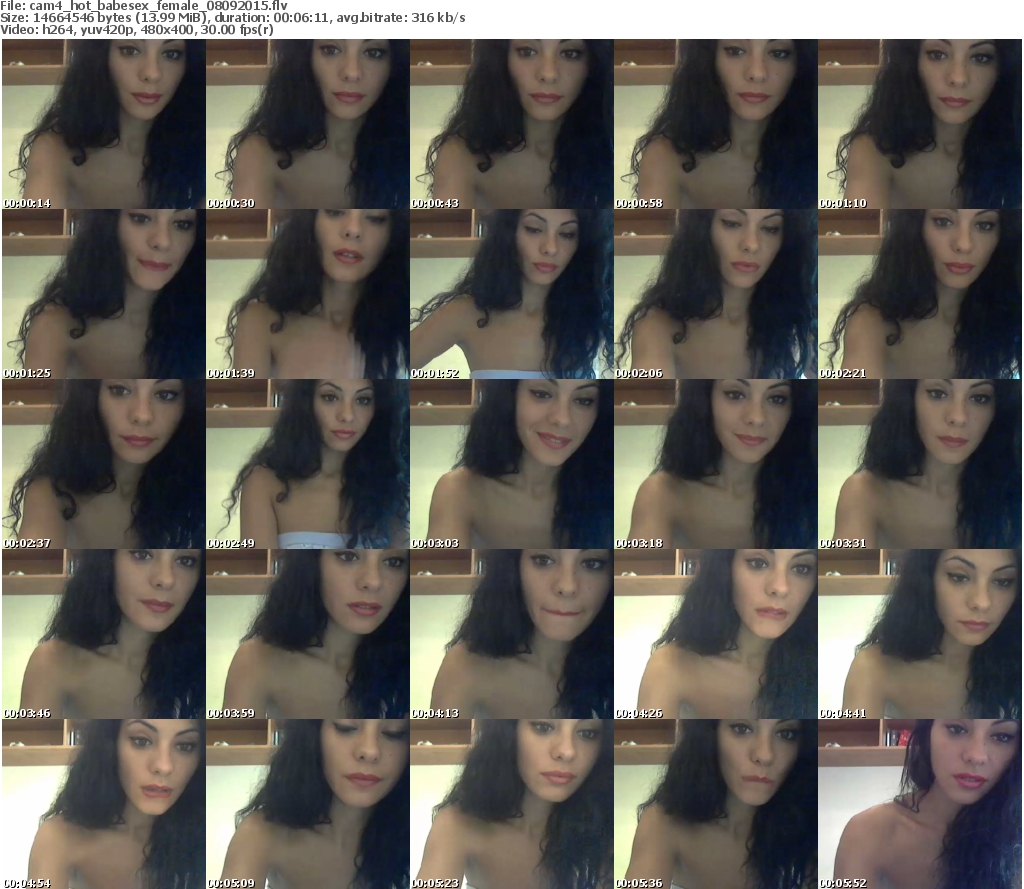Select the frame with timestamp 00:02:21
This screenshot has width=1024, height=889.
tap(920, 294)
